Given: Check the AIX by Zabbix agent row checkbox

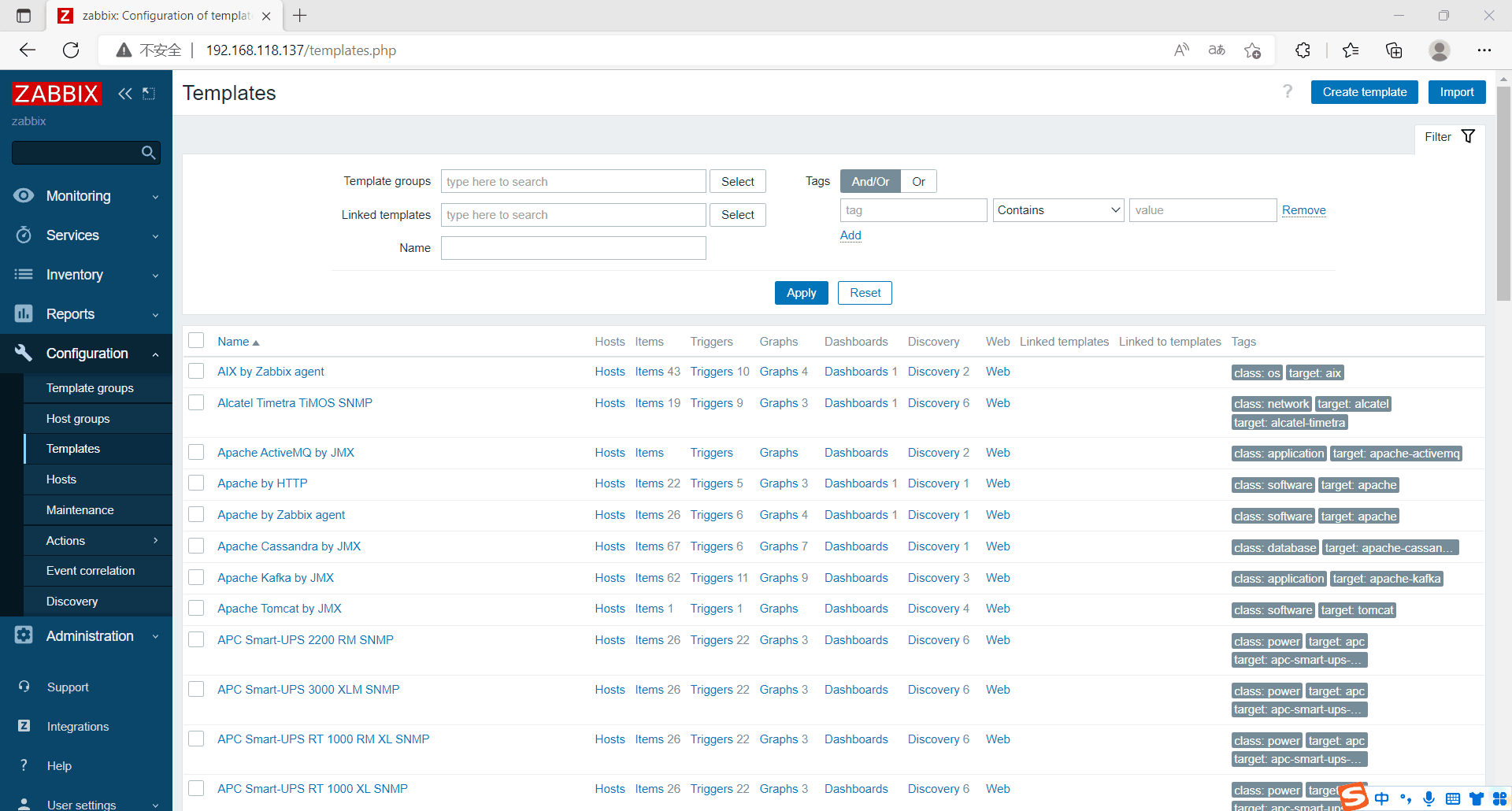Looking at the screenshot, I should click(196, 371).
